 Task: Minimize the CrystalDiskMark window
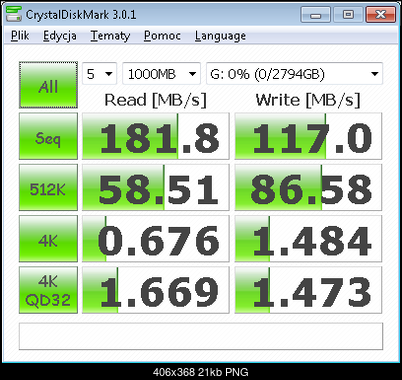pyautogui.click(x=315, y=15)
